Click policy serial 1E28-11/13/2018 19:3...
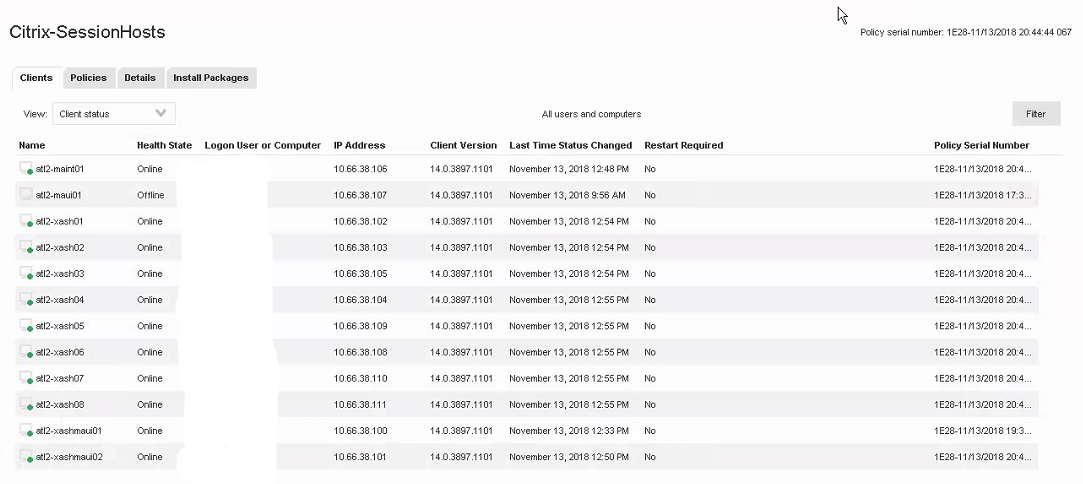The height and width of the screenshot is (484, 1083). point(982,432)
